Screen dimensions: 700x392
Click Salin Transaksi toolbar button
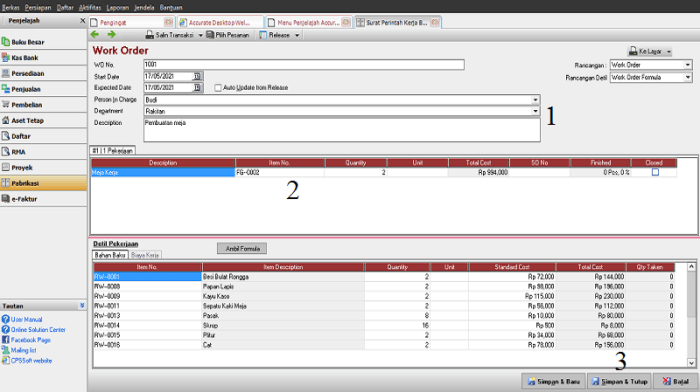(x=170, y=35)
